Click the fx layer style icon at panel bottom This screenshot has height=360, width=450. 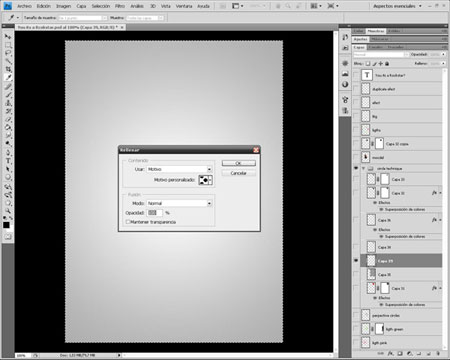click(x=390, y=354)
